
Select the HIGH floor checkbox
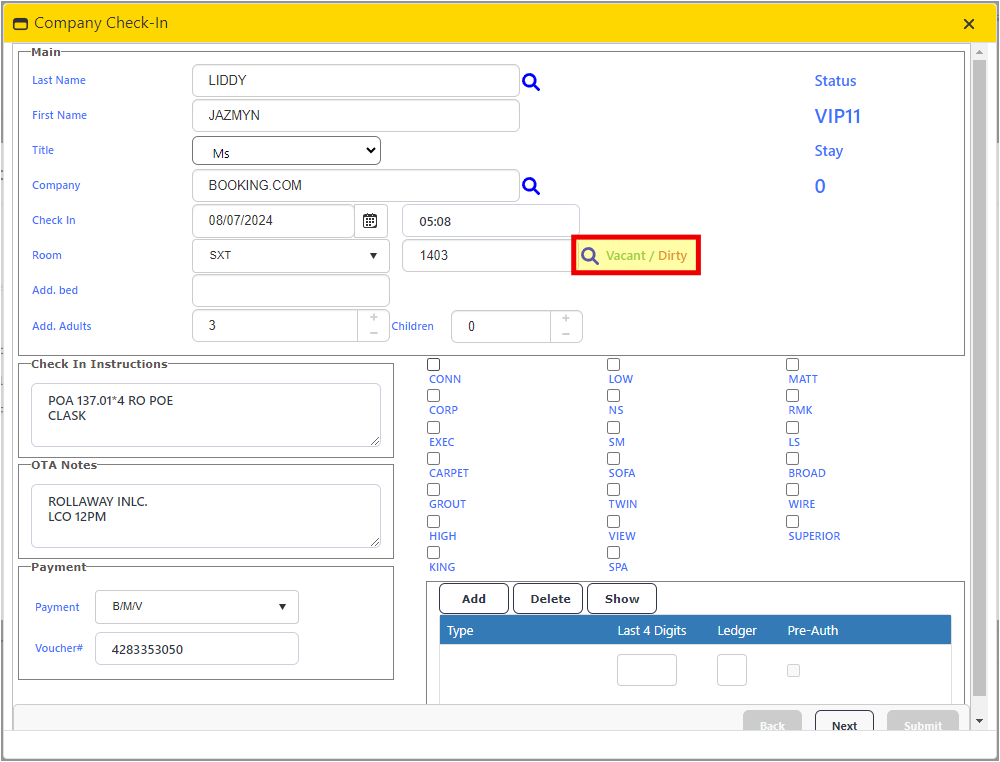click(434, 521)
